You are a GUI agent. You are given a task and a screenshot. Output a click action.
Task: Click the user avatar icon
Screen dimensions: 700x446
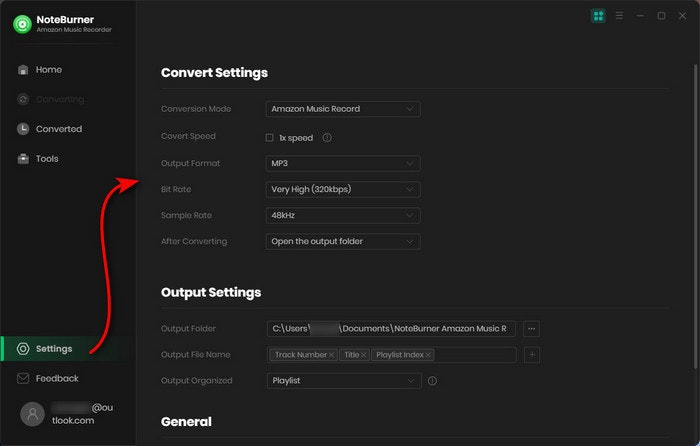[x=32, y=414]
